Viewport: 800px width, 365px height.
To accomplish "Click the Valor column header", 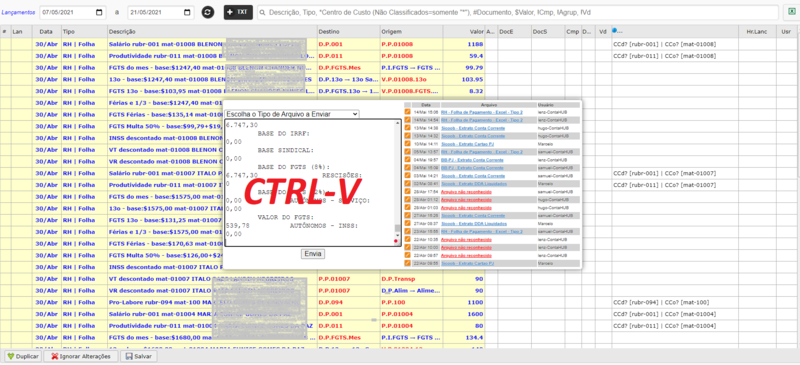I will pos(463,32).
